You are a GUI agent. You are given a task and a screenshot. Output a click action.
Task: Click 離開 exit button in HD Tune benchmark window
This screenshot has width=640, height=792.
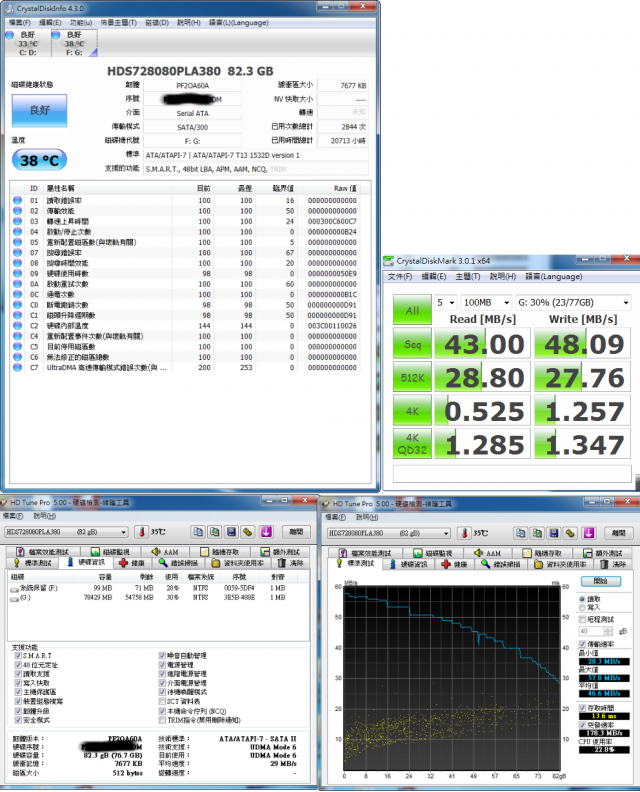click(619, 533)
